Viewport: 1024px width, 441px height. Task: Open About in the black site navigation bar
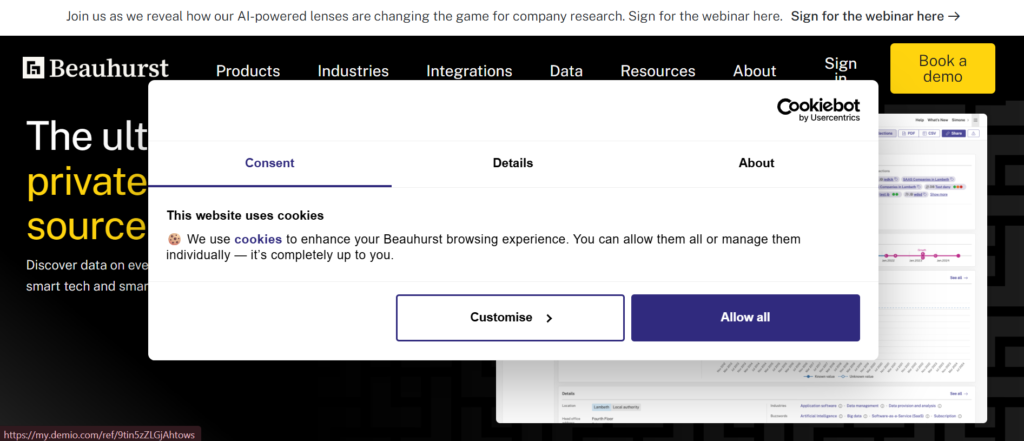pos(754,71)
